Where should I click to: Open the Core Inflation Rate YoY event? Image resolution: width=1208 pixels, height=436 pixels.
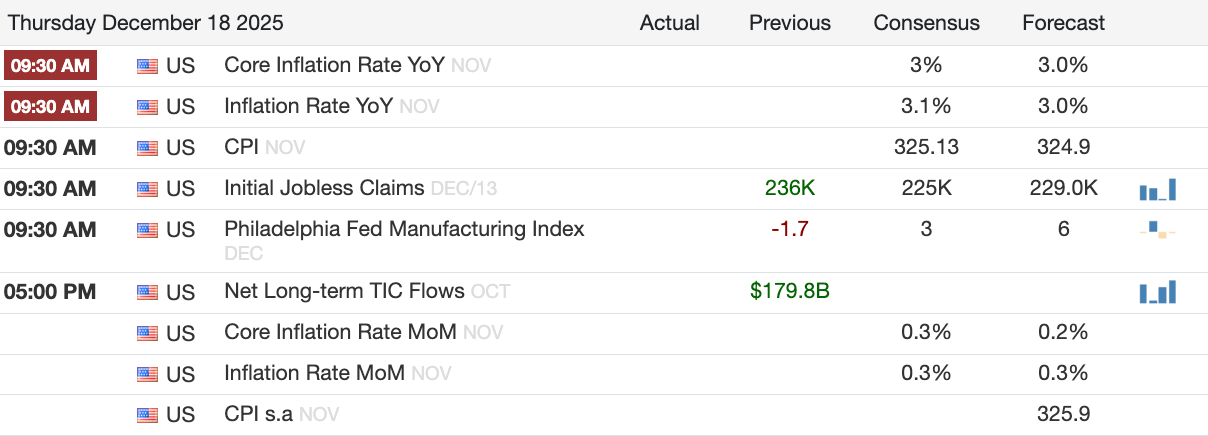coord(334,66)
